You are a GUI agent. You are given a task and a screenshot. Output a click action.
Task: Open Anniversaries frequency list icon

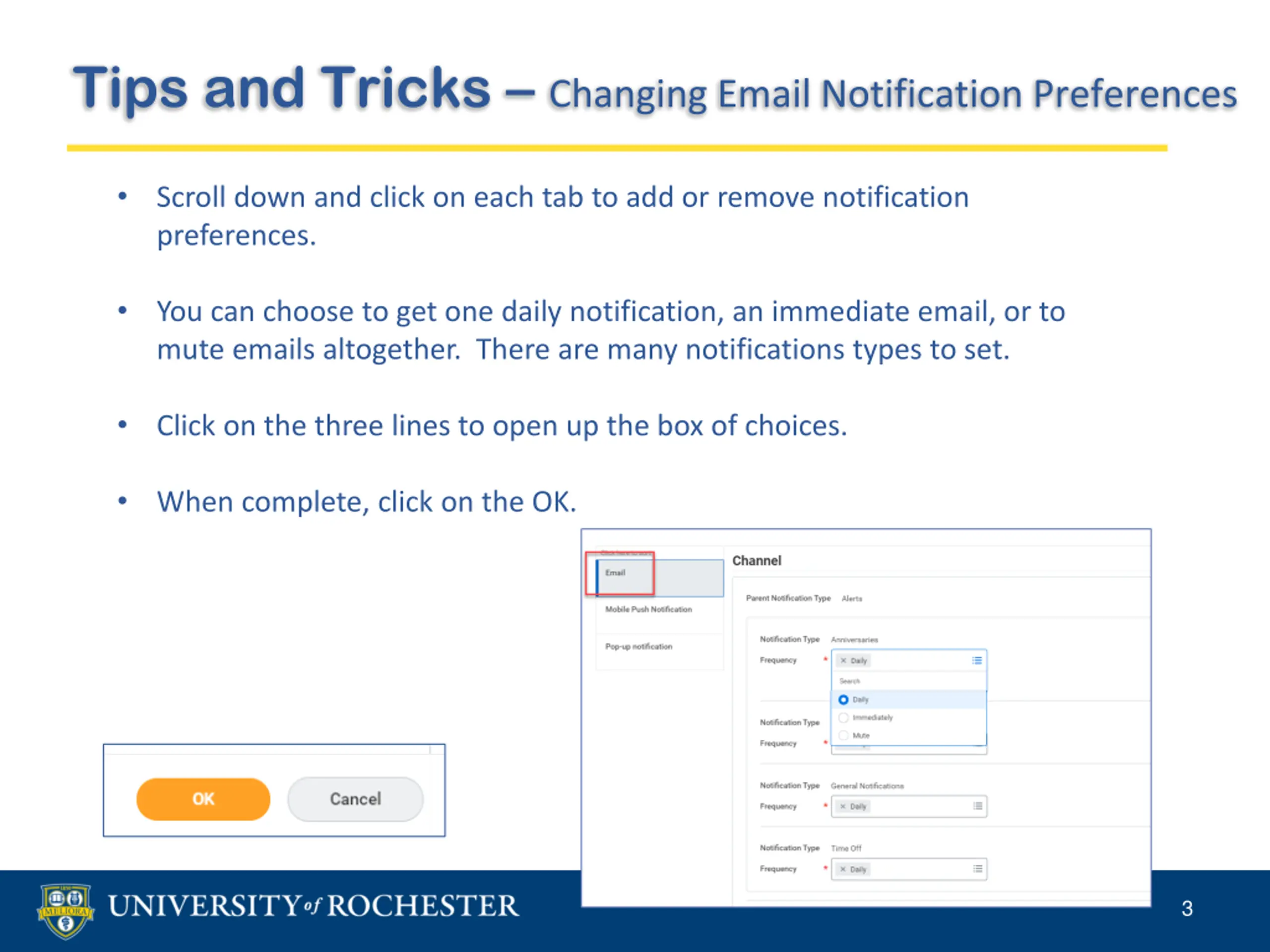click(977, 660)
